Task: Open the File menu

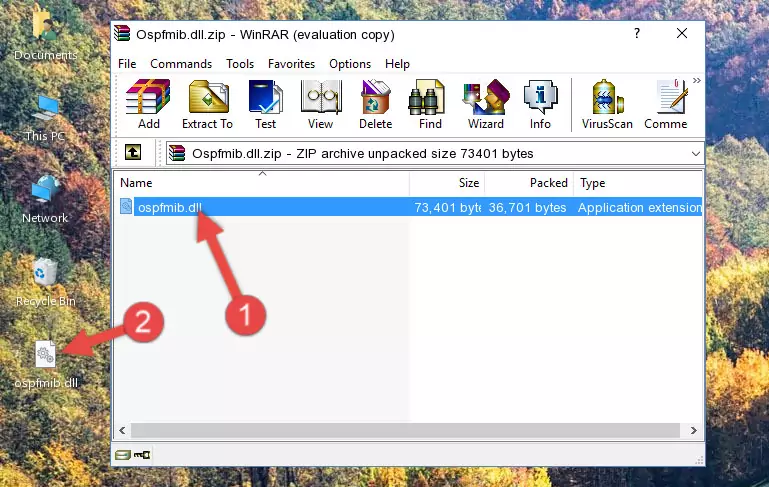Action: click(x=127, y=64)
